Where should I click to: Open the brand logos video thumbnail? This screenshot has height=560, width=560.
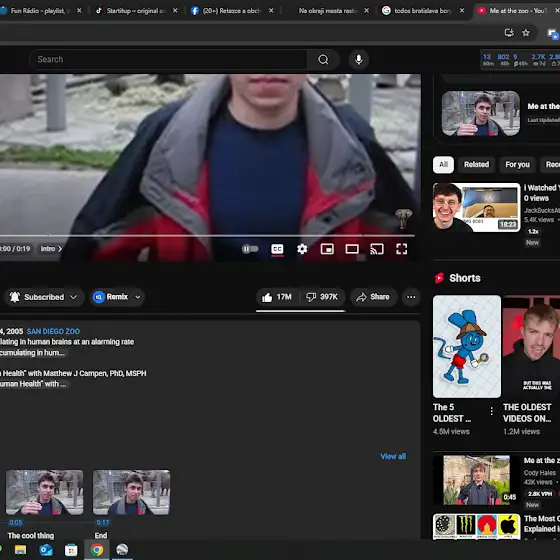coord(476,527)
